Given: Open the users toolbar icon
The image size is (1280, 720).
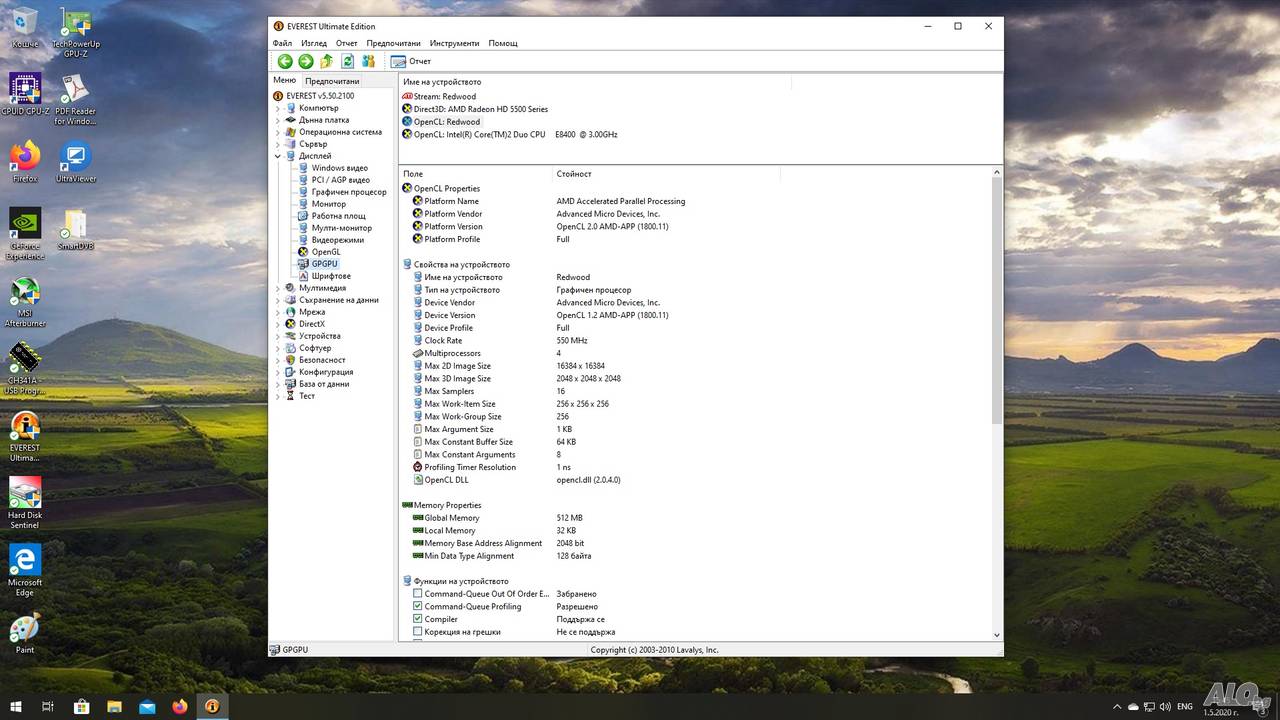Looking at the screenshot, I should click(368, 61).
